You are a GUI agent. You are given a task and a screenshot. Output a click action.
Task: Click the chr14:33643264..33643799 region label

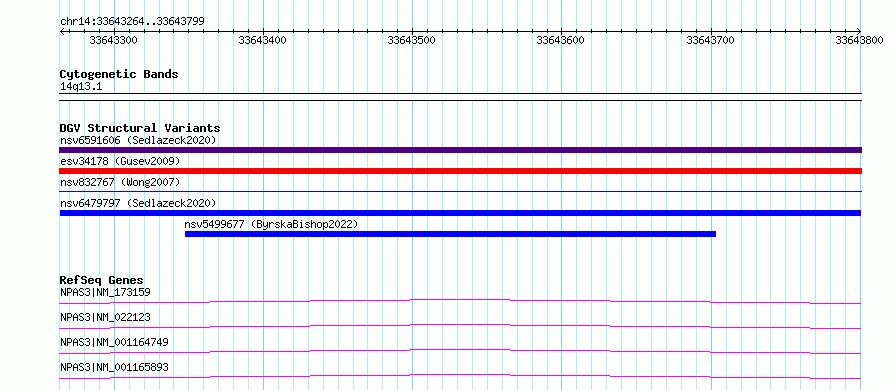(132, 22)
